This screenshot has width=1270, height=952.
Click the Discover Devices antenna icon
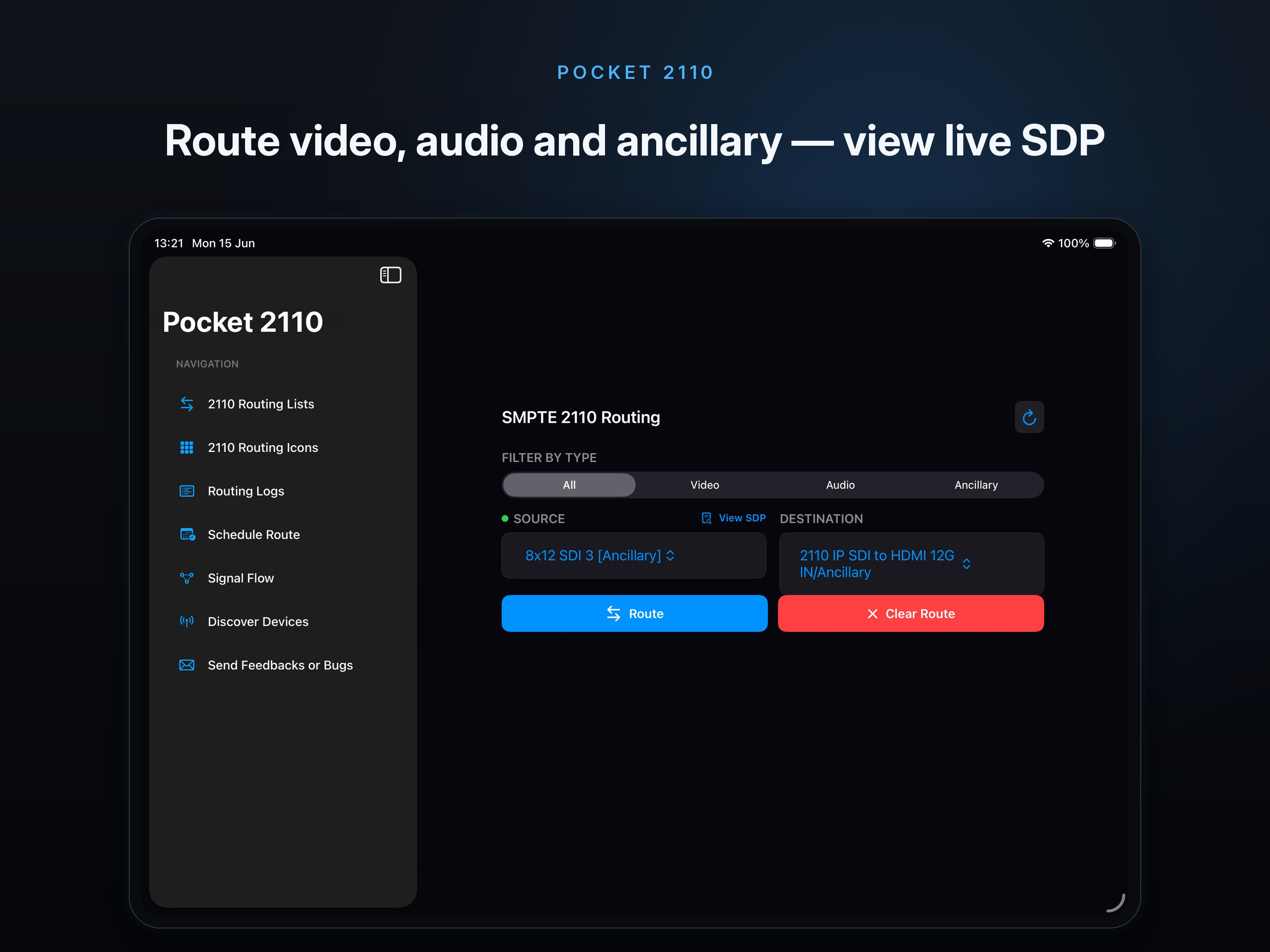(x=186, y=621)
